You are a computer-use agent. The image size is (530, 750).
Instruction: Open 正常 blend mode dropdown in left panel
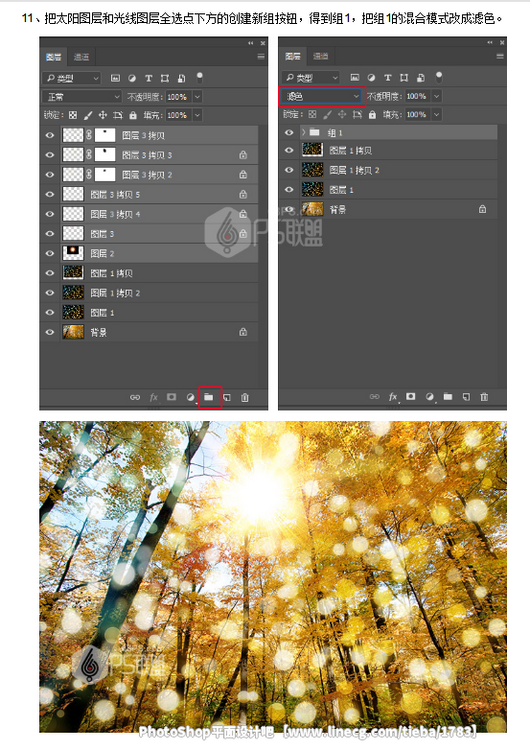(82, 97)
